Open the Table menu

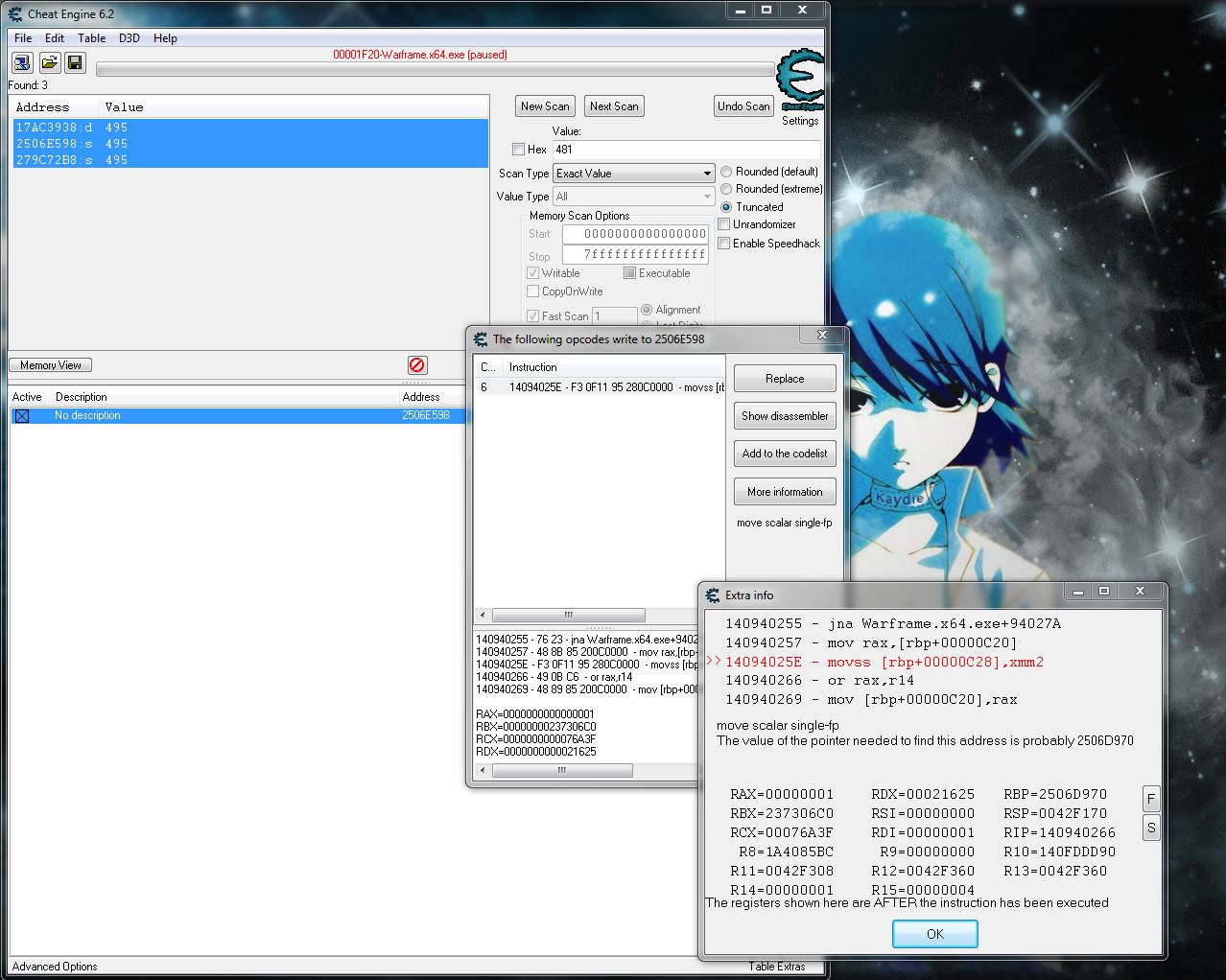91,38
